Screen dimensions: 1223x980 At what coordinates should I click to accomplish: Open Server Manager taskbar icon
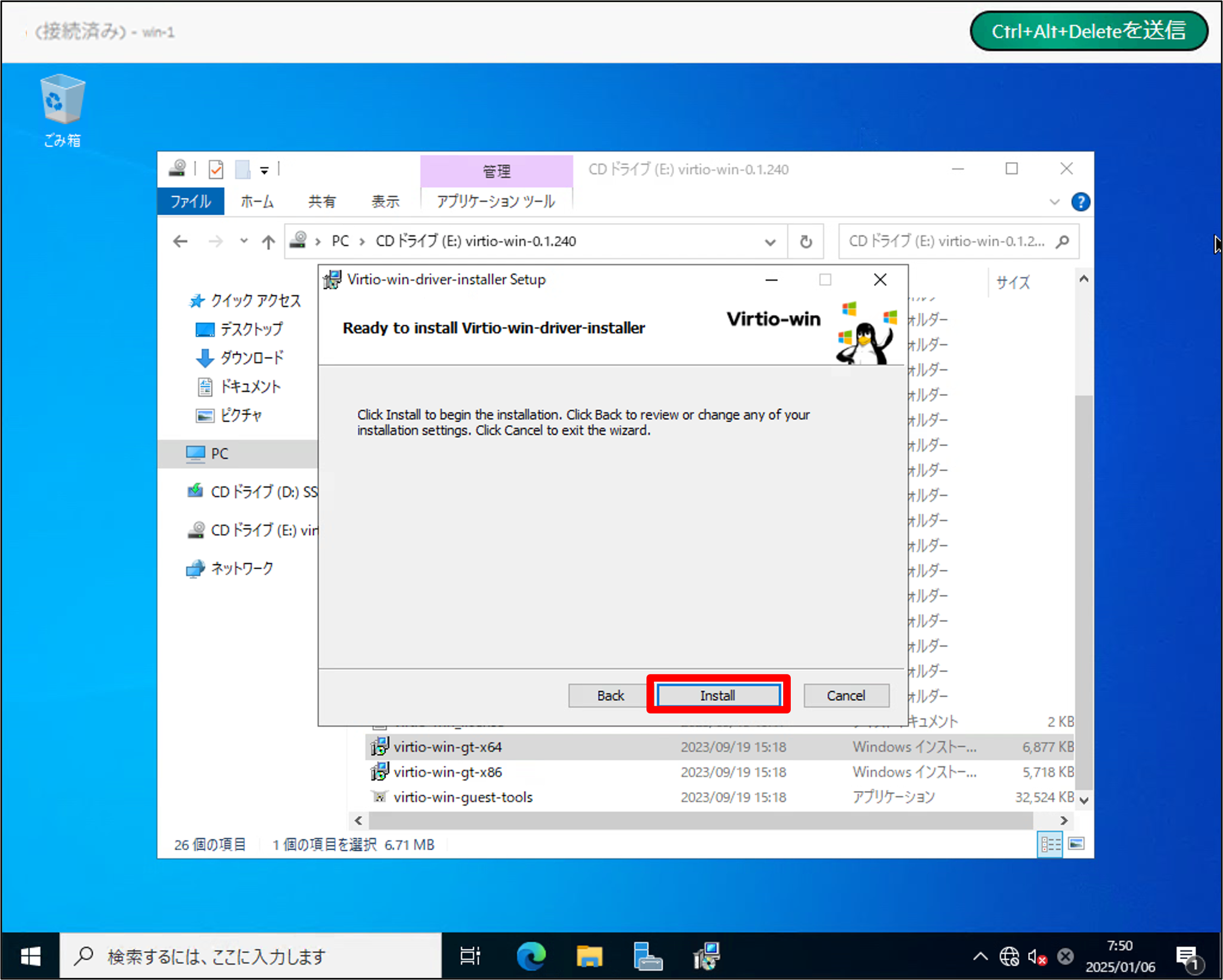coord(647,957)
